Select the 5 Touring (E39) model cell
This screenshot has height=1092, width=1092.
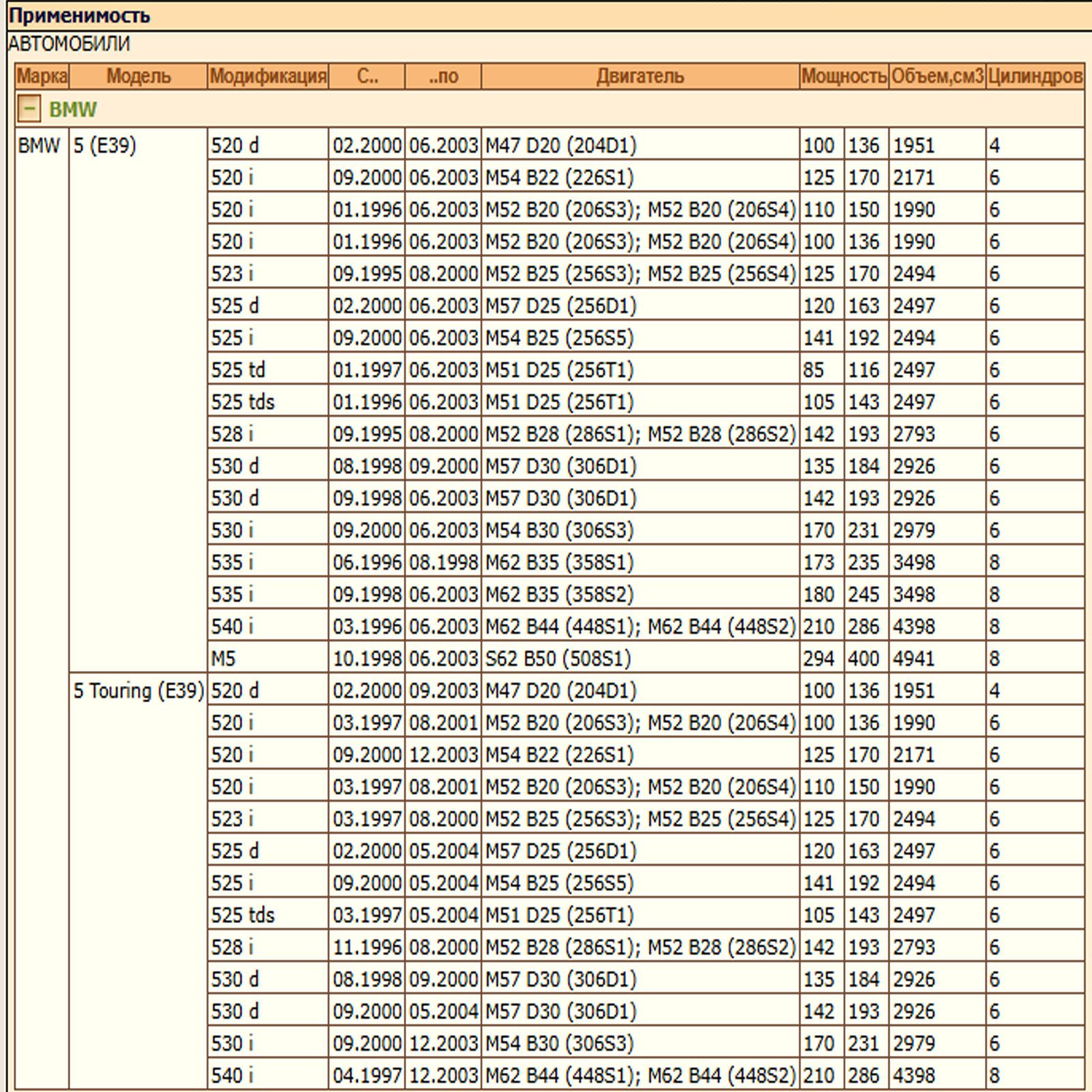(x=139, y=691)
